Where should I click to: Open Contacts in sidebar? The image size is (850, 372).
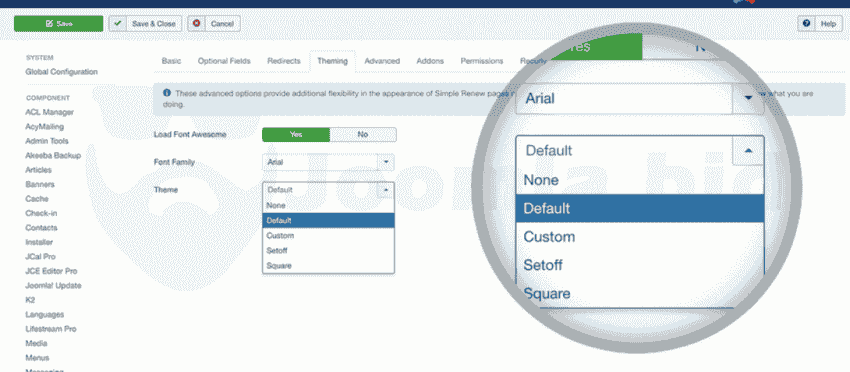41,228
